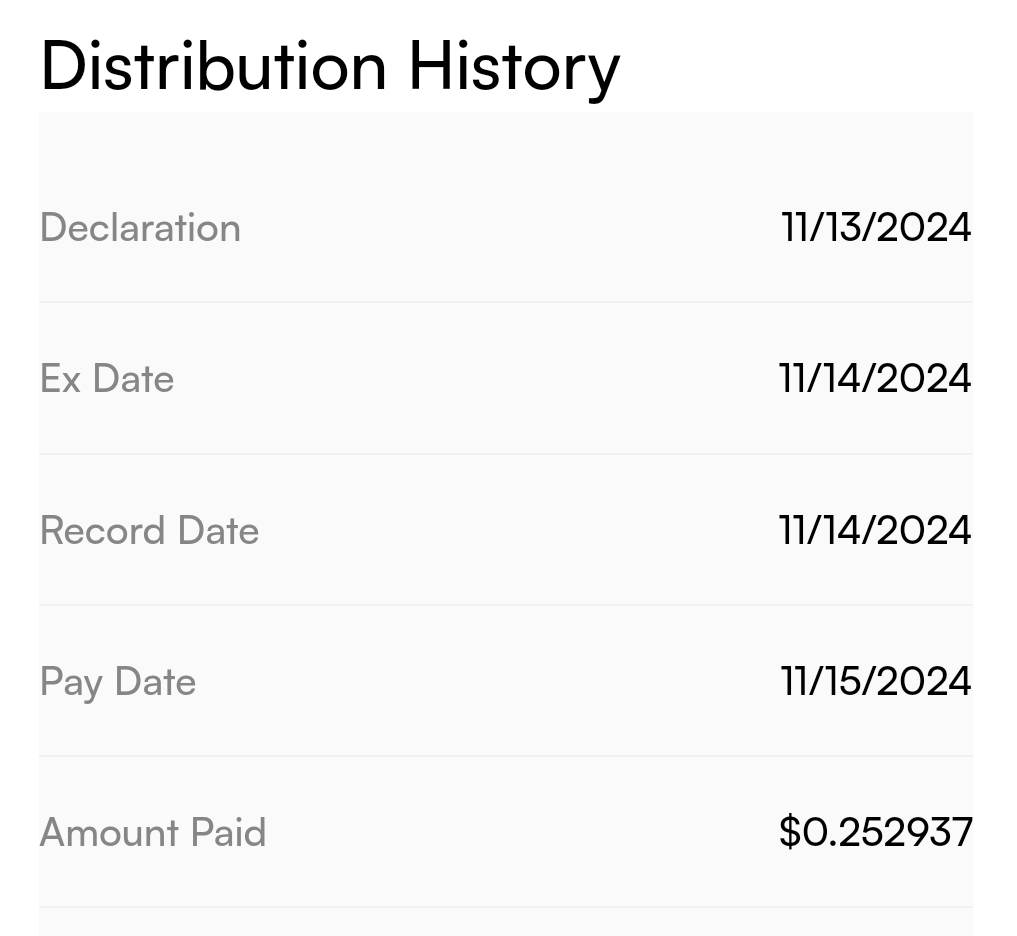This screenshot has height=936, width=1017.
Task: Click the divider line below the Record Date row
Action: click(x=505, y=605)
